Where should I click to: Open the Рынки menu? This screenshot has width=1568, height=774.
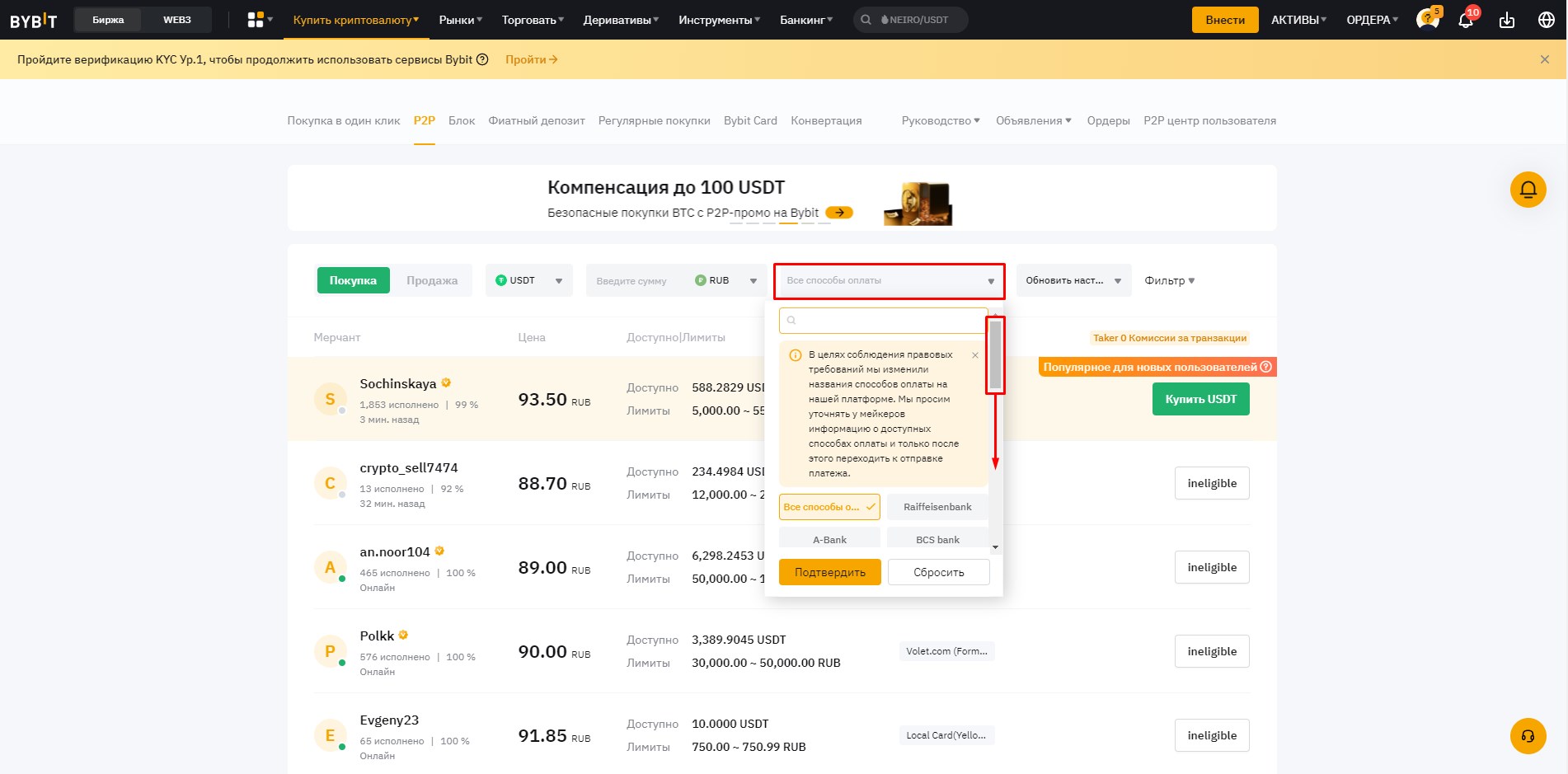pyautogui.click(x=461, y=20)
